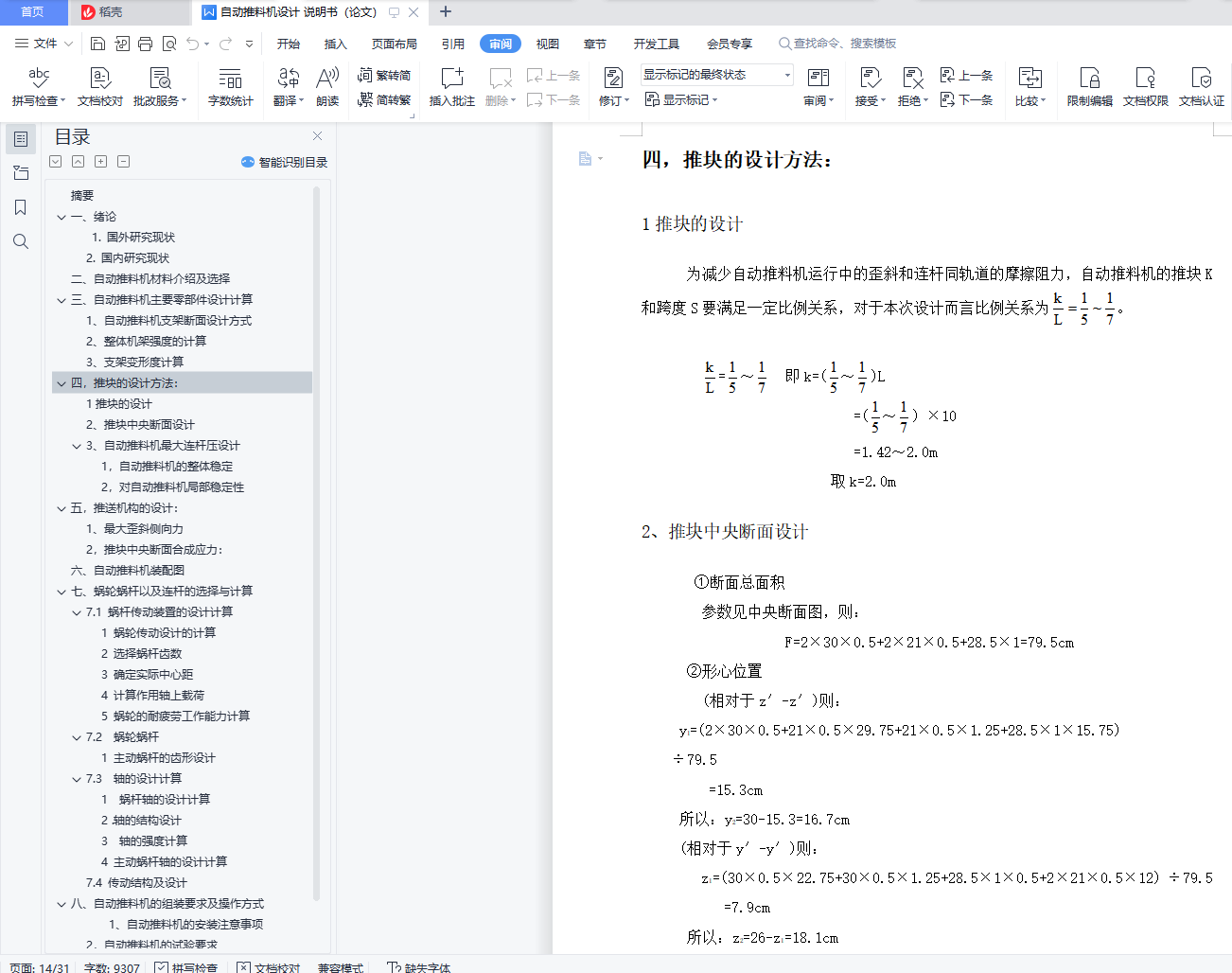
Task: Jump to 六、自动推料机装配图 in outline
Action: (x=128, y=571)
